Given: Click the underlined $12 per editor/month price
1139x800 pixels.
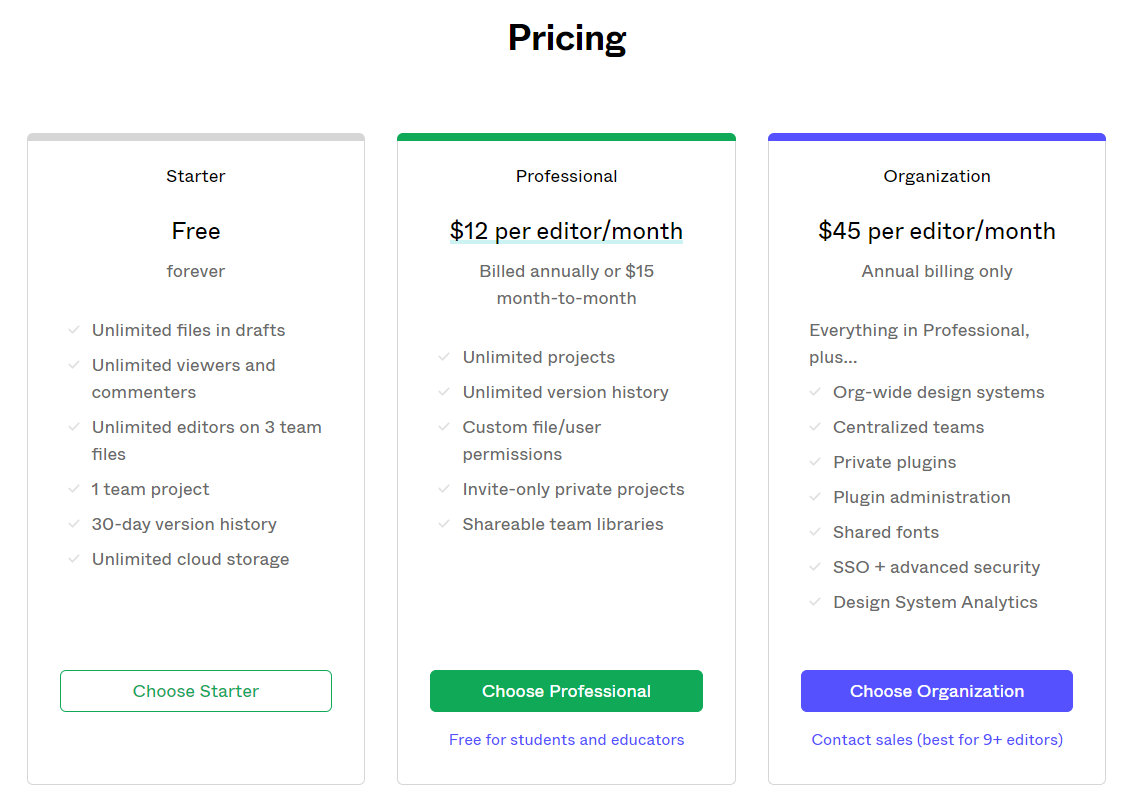Looking at the screenshot, I should (x=566, y=231).
